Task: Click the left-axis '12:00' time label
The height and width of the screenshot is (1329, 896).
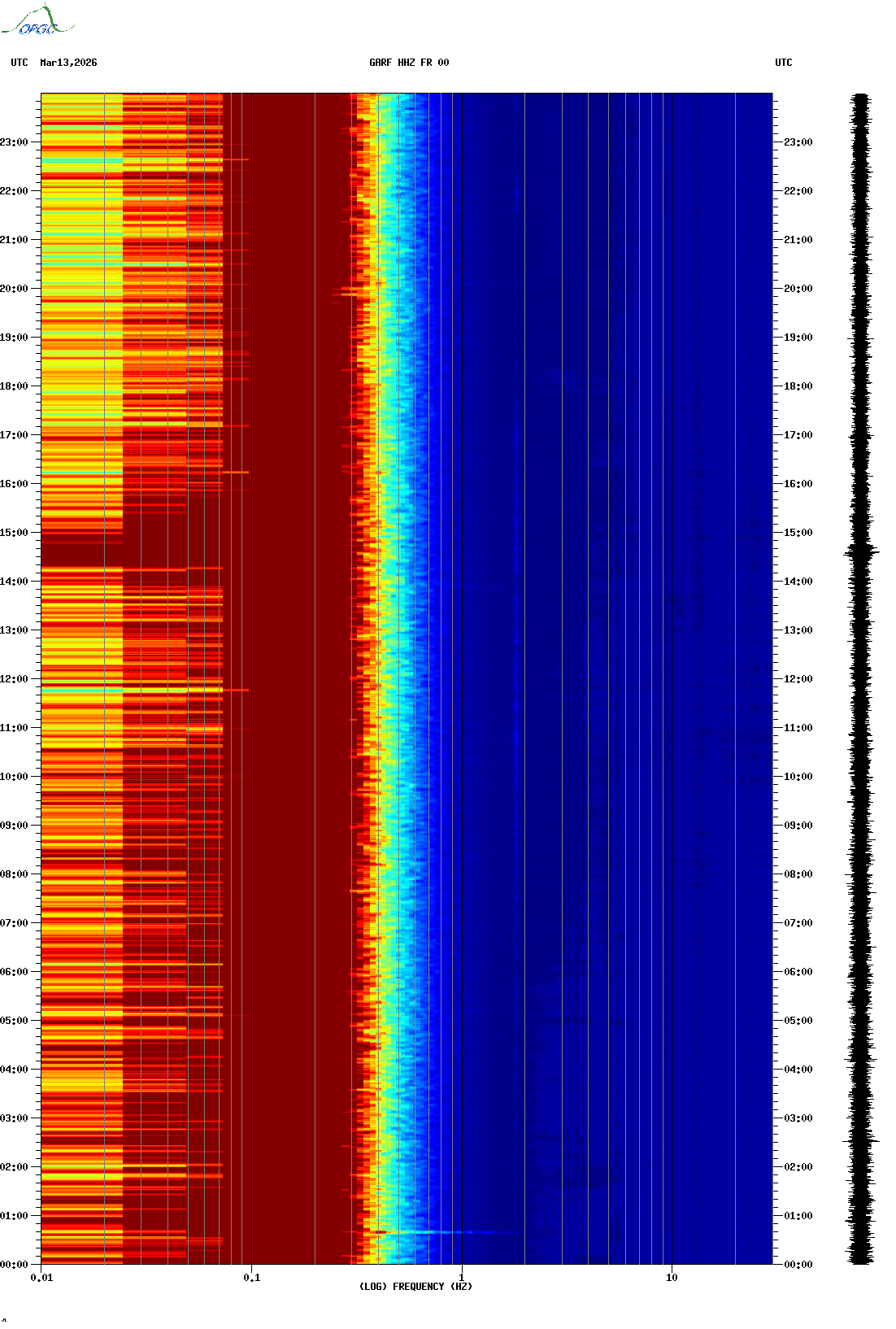Action: point(14,679)
